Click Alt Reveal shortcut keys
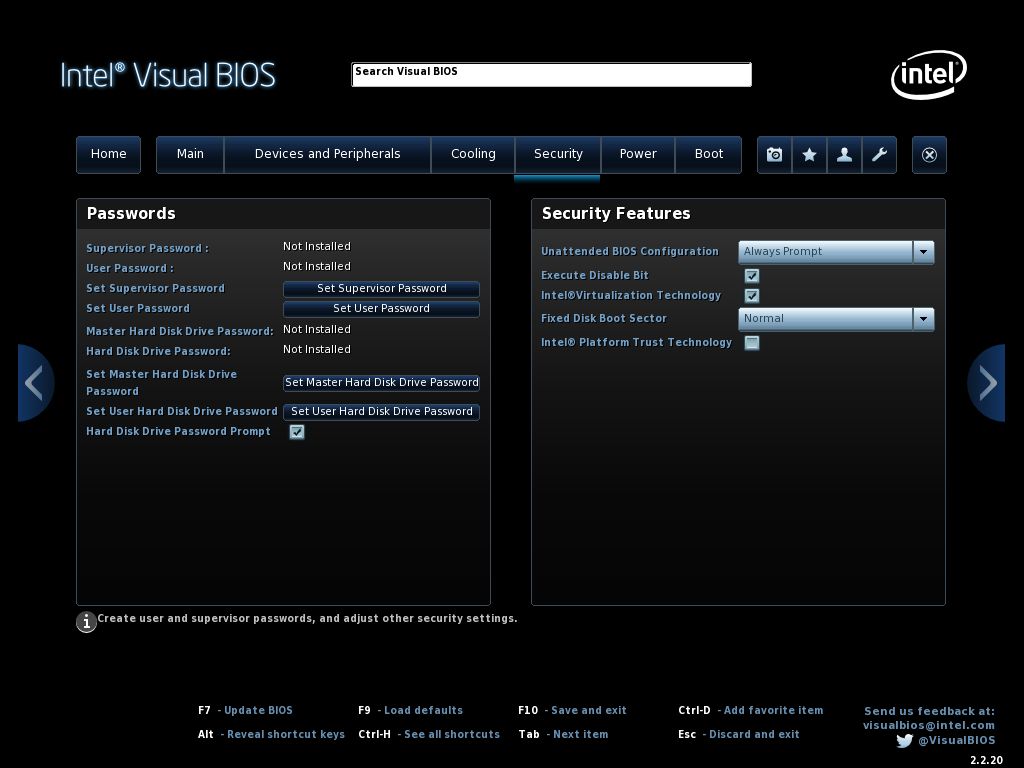 point(271,734)
